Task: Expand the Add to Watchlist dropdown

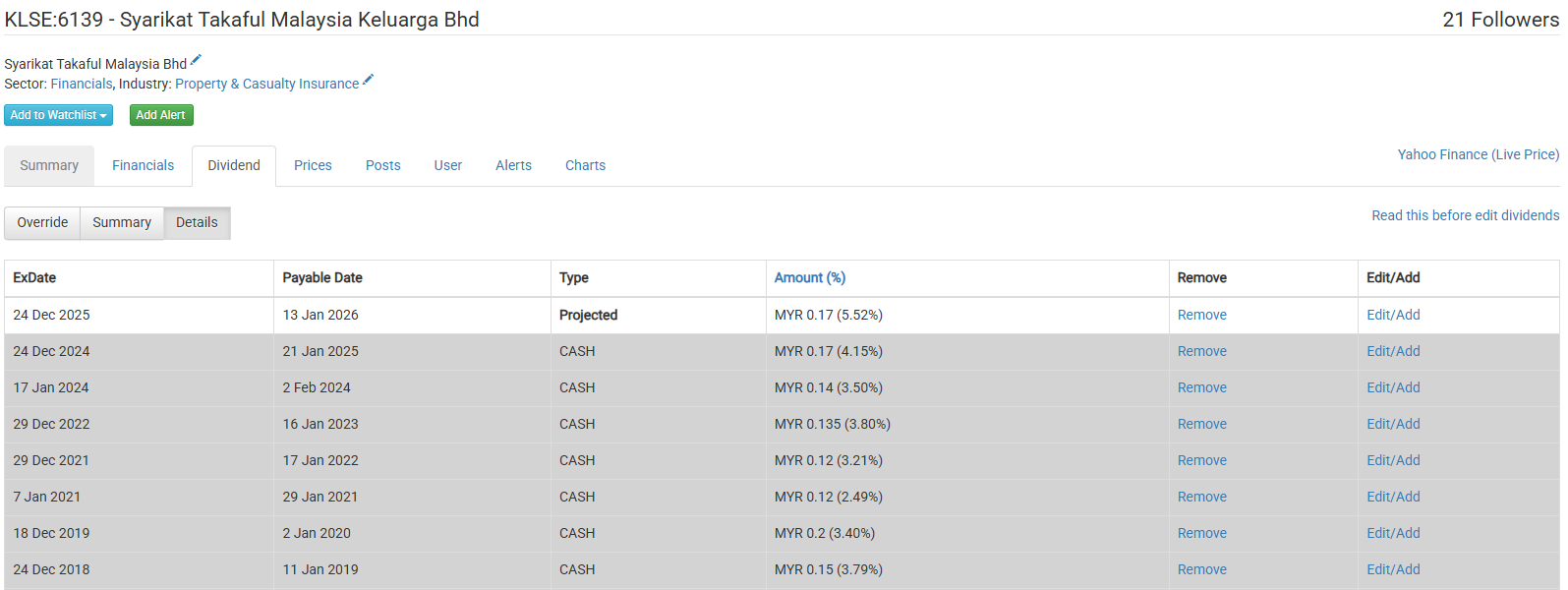Action: (58, 115)
